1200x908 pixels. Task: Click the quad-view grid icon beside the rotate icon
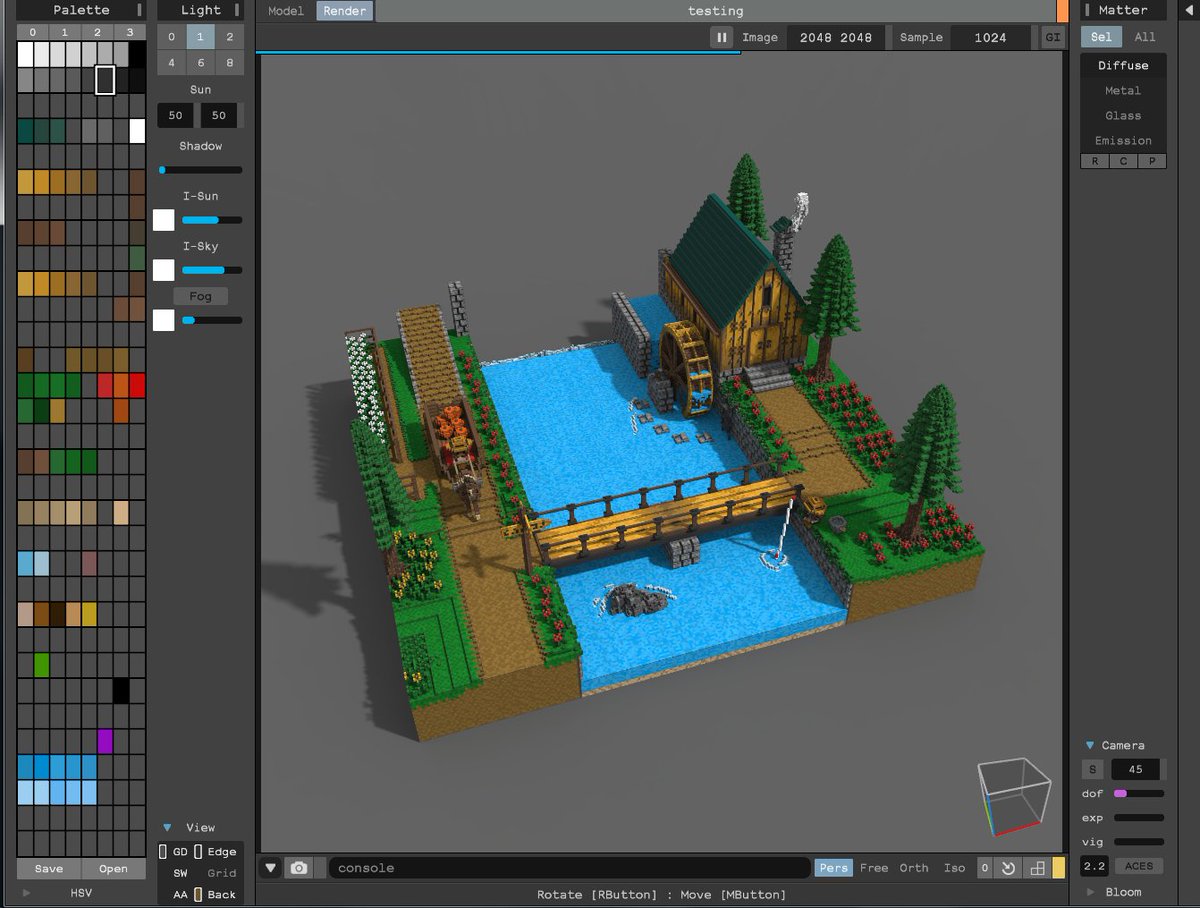click(x=1037, y=868)
